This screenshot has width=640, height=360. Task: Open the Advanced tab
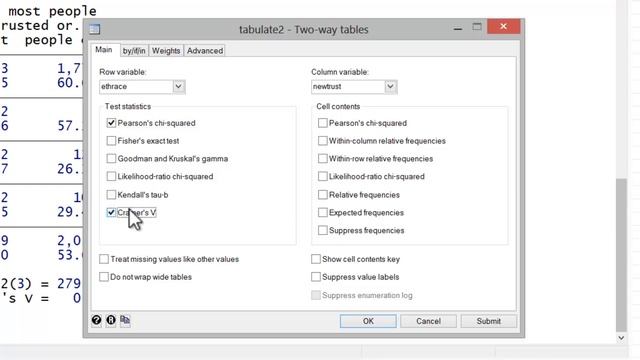(x=205, y=51)
